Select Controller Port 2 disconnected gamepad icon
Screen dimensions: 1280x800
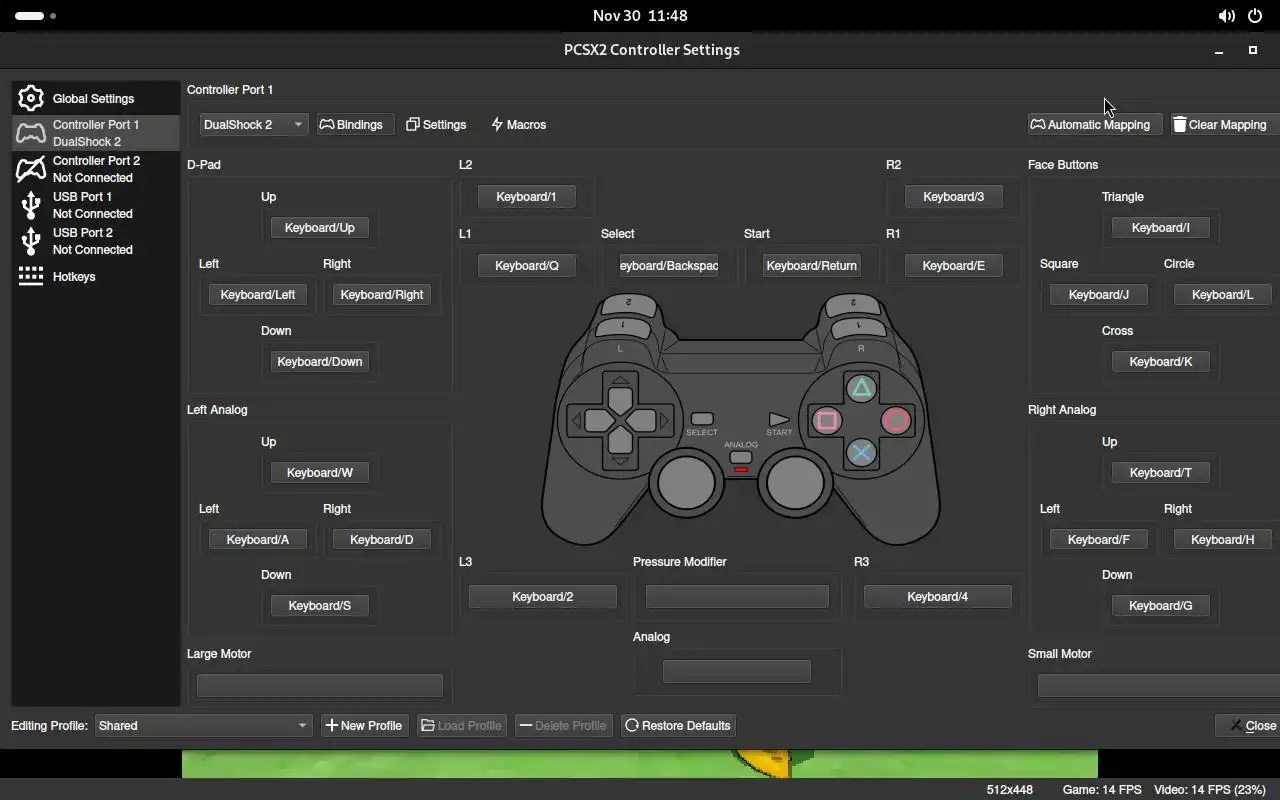31,169
